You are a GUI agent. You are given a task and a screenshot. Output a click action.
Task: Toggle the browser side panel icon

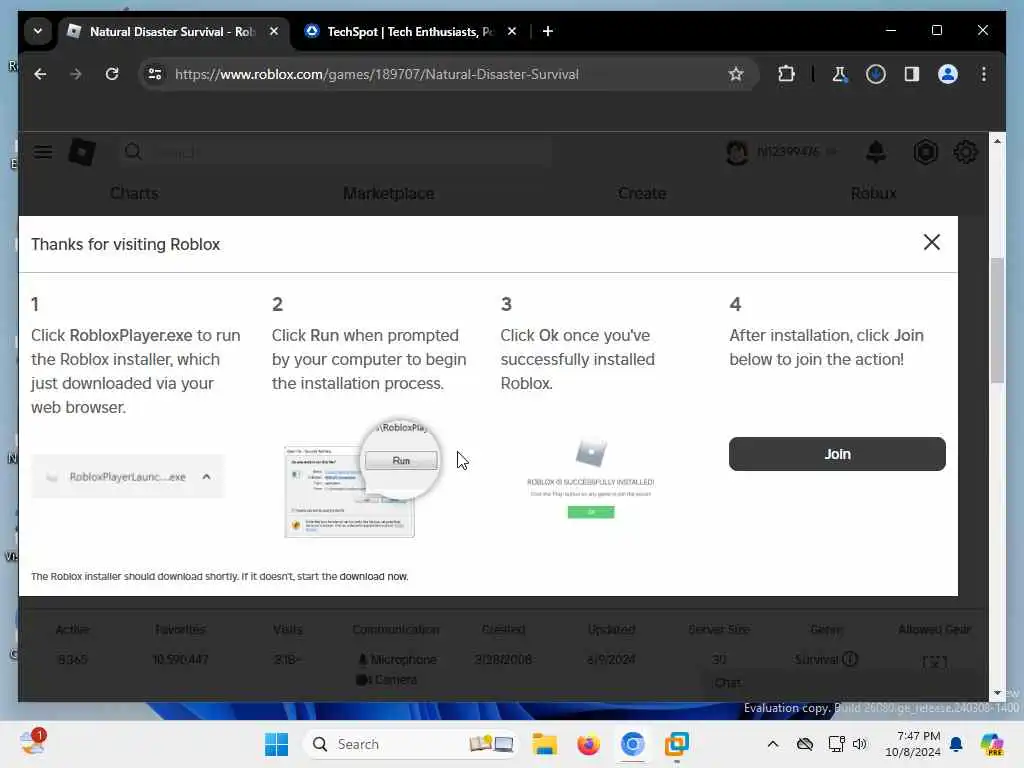click(x=912, y=74)
